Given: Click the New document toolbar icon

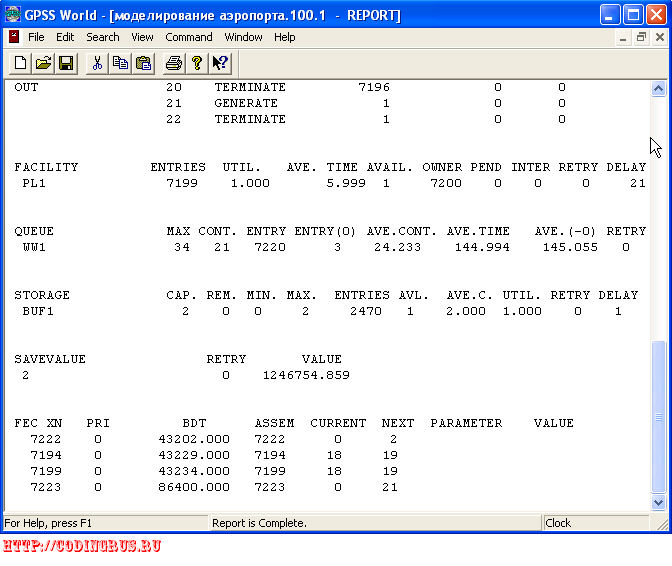Looking at the screenshot, I should click(21, 63).
